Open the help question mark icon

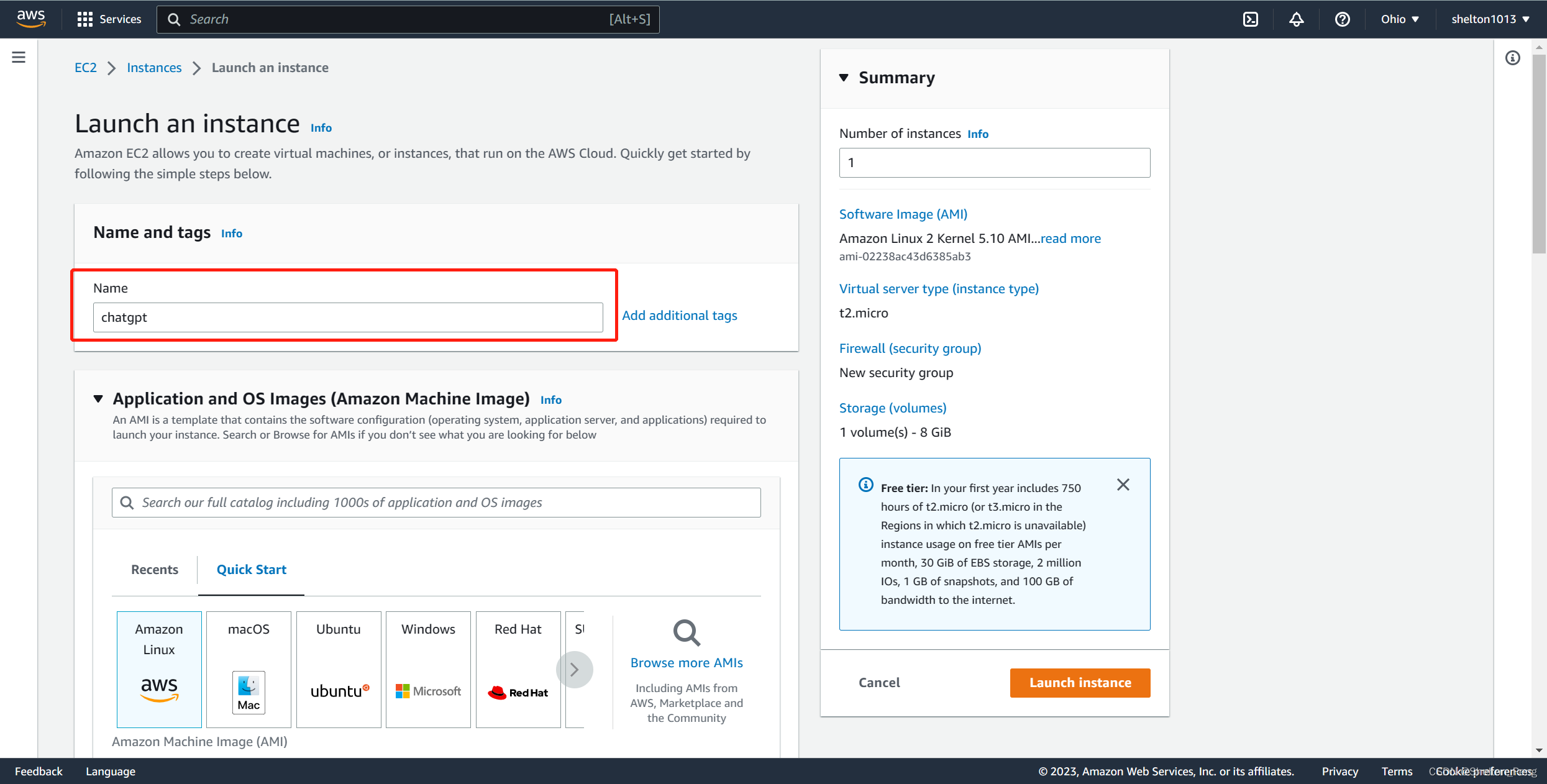coord(1342,19)
